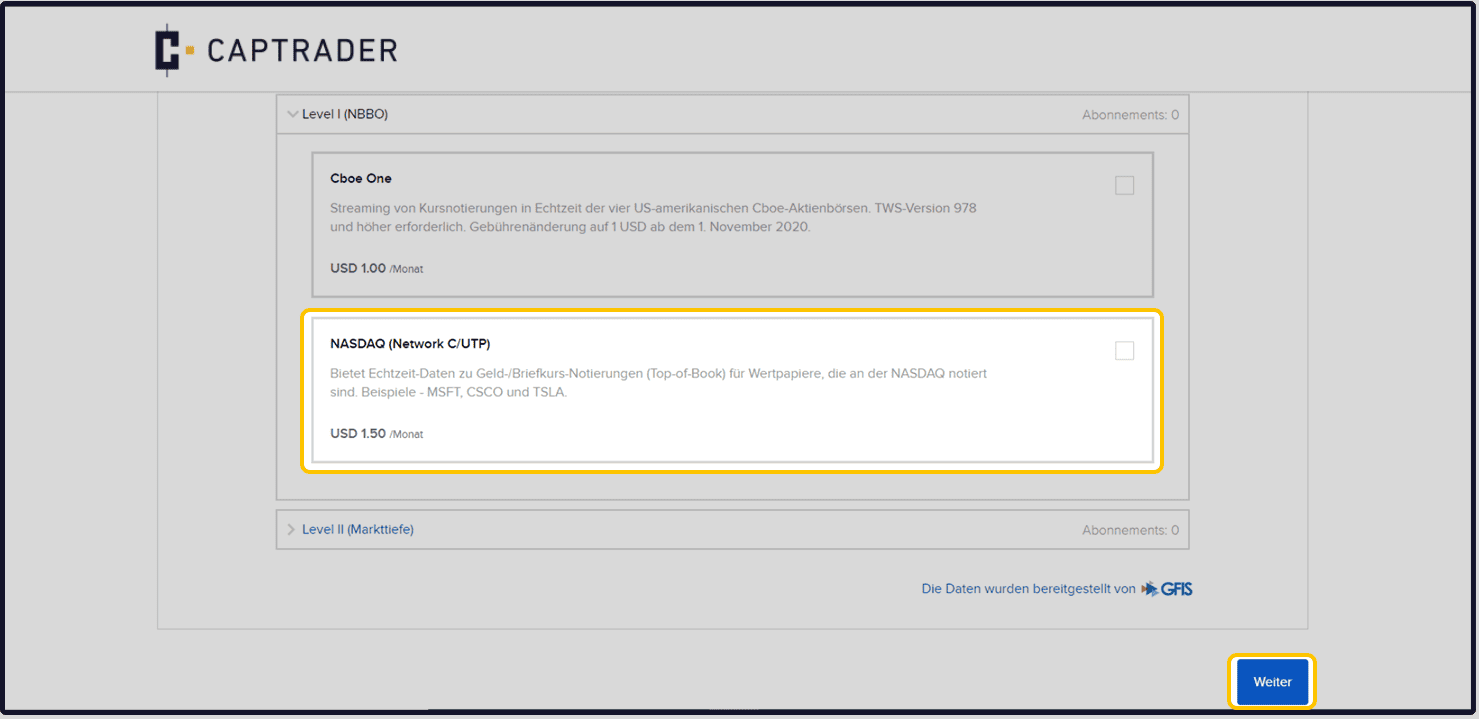Screen dimensions: 1479x719
Task: Click the USD 1.50 /Monat price
Action: [x=376, y=433]
